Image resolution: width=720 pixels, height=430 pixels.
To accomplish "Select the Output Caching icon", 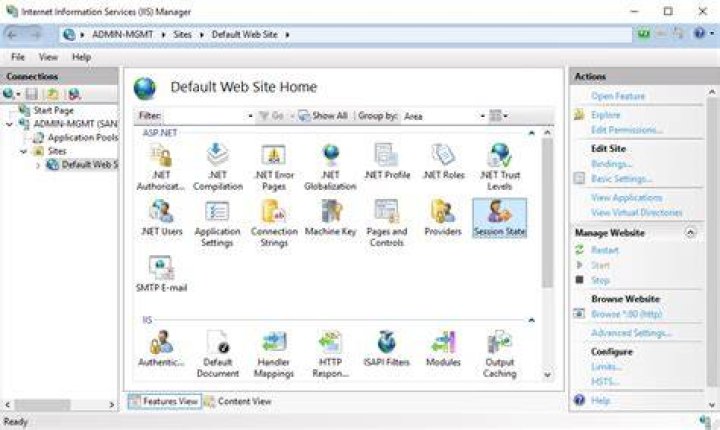I will click(500, 354).
